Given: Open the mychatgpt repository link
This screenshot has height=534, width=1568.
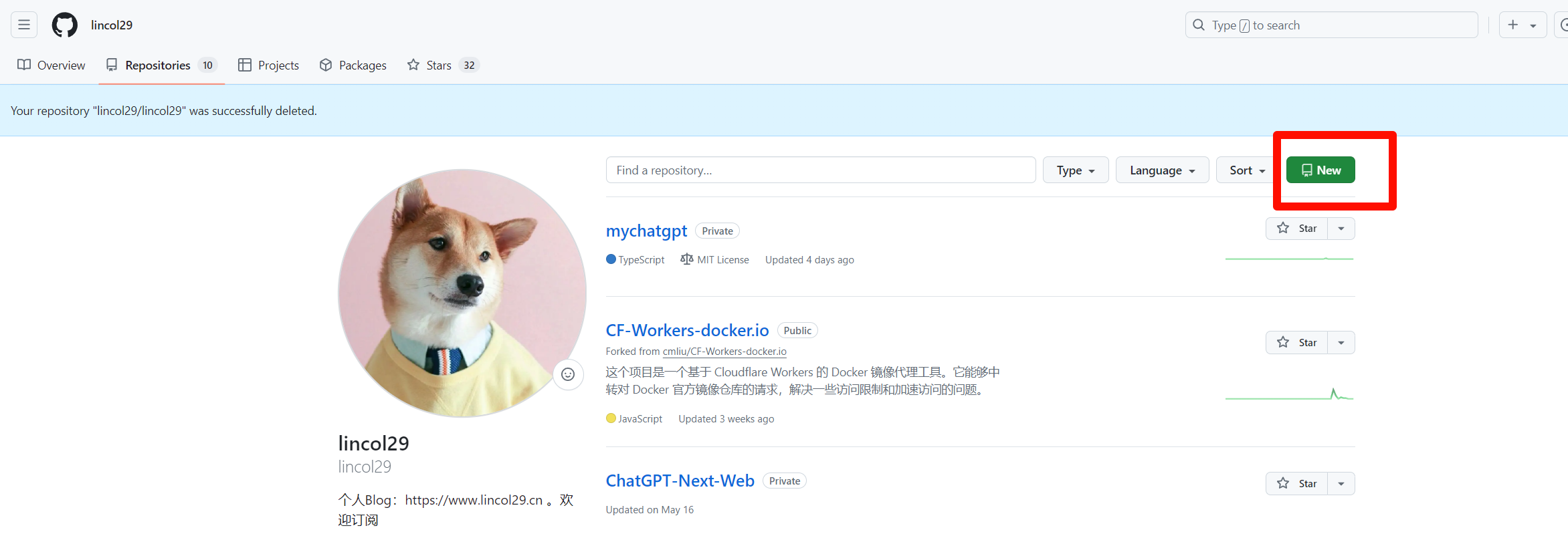Looking at the screenshot, I should coord(646,231).
